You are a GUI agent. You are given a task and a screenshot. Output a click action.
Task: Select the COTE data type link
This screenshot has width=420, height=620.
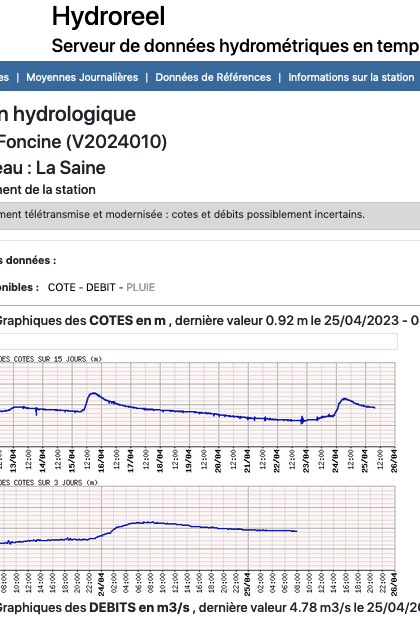tap(62, 287)
